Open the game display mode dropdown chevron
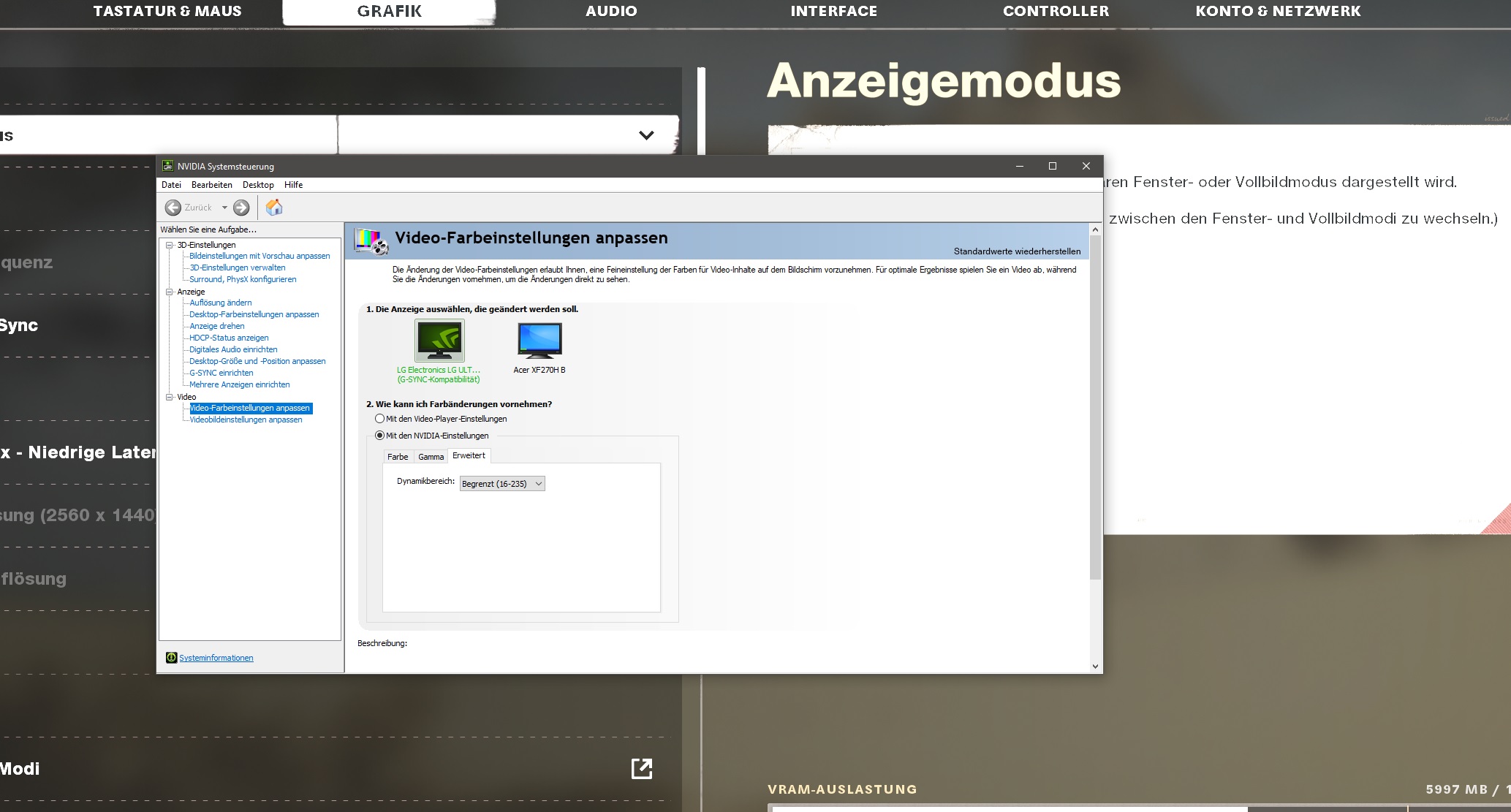Viewport: 1511px width, 812px height. pyautogui.click(x=646, y=135)
